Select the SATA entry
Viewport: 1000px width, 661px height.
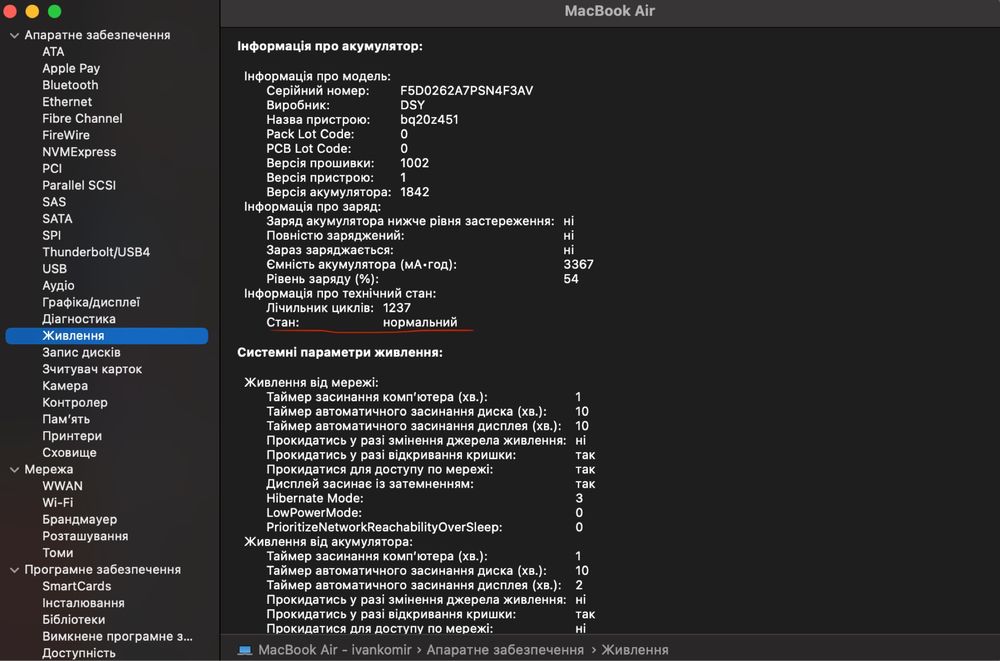click(x=57, y=218)
